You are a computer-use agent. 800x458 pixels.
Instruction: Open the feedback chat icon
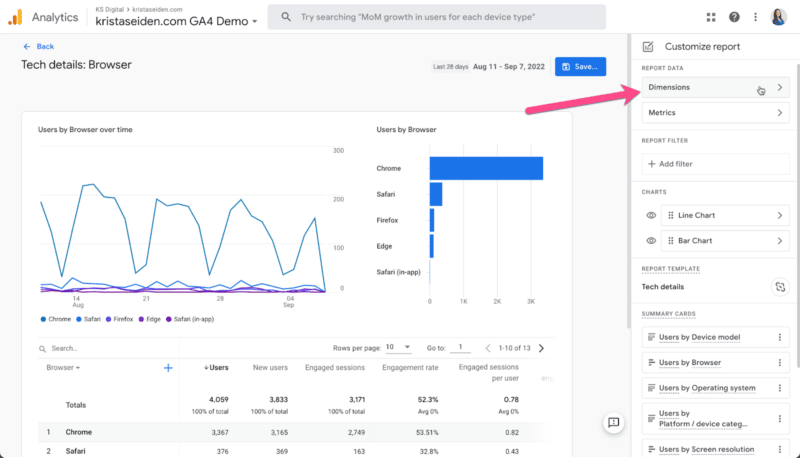(x=614, y=423)
